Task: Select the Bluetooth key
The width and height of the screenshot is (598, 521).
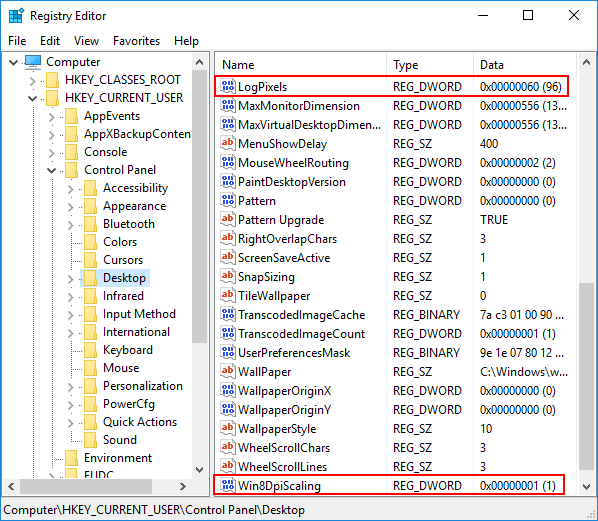Action: (129, 224)
